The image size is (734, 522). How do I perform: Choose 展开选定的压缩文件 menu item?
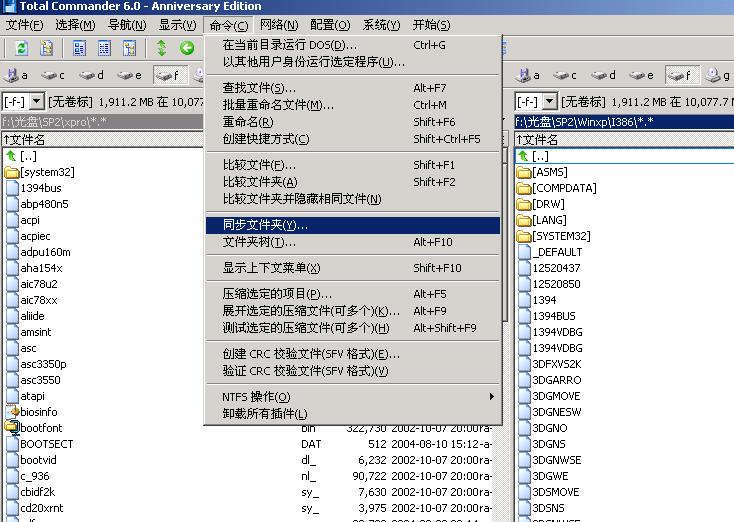353,311
